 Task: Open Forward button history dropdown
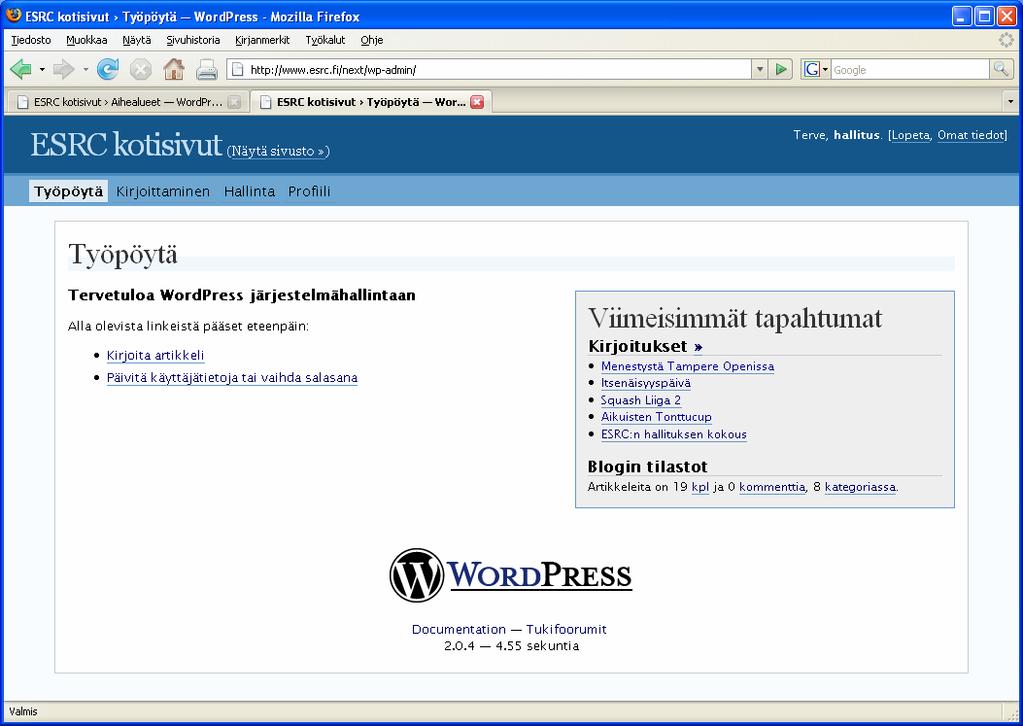[85, 69]
